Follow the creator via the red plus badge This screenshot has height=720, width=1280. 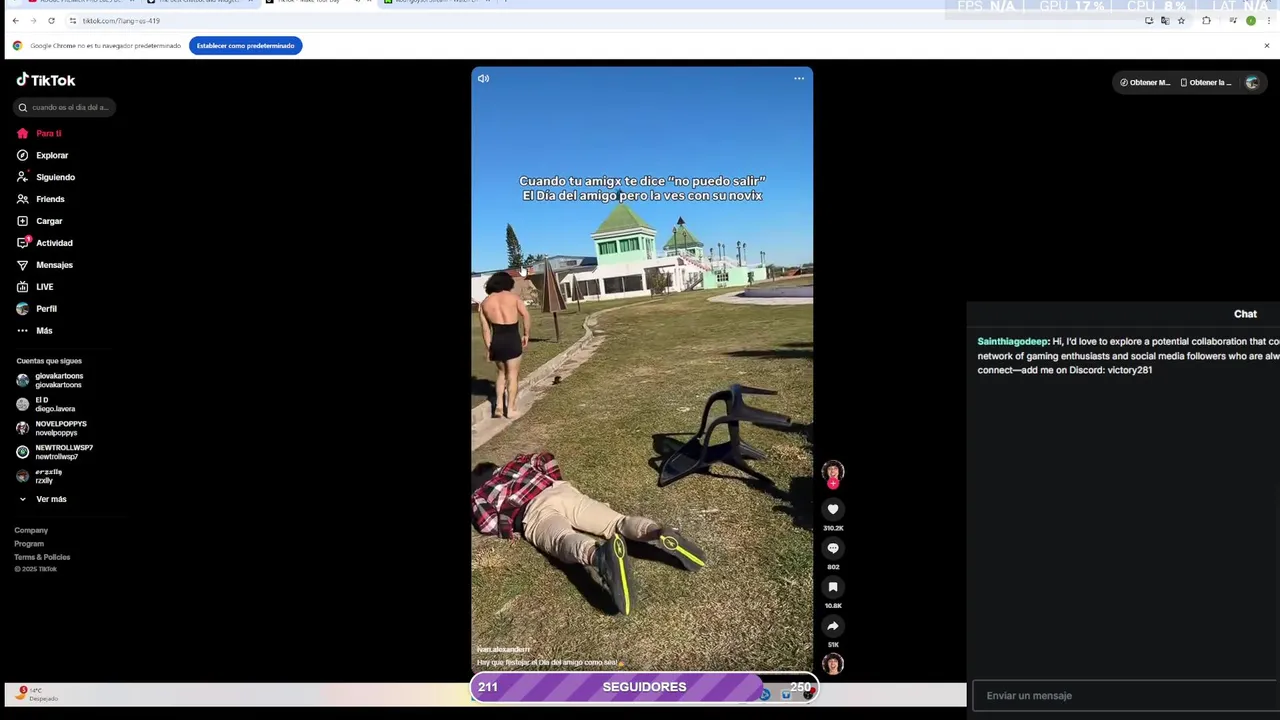833,484
